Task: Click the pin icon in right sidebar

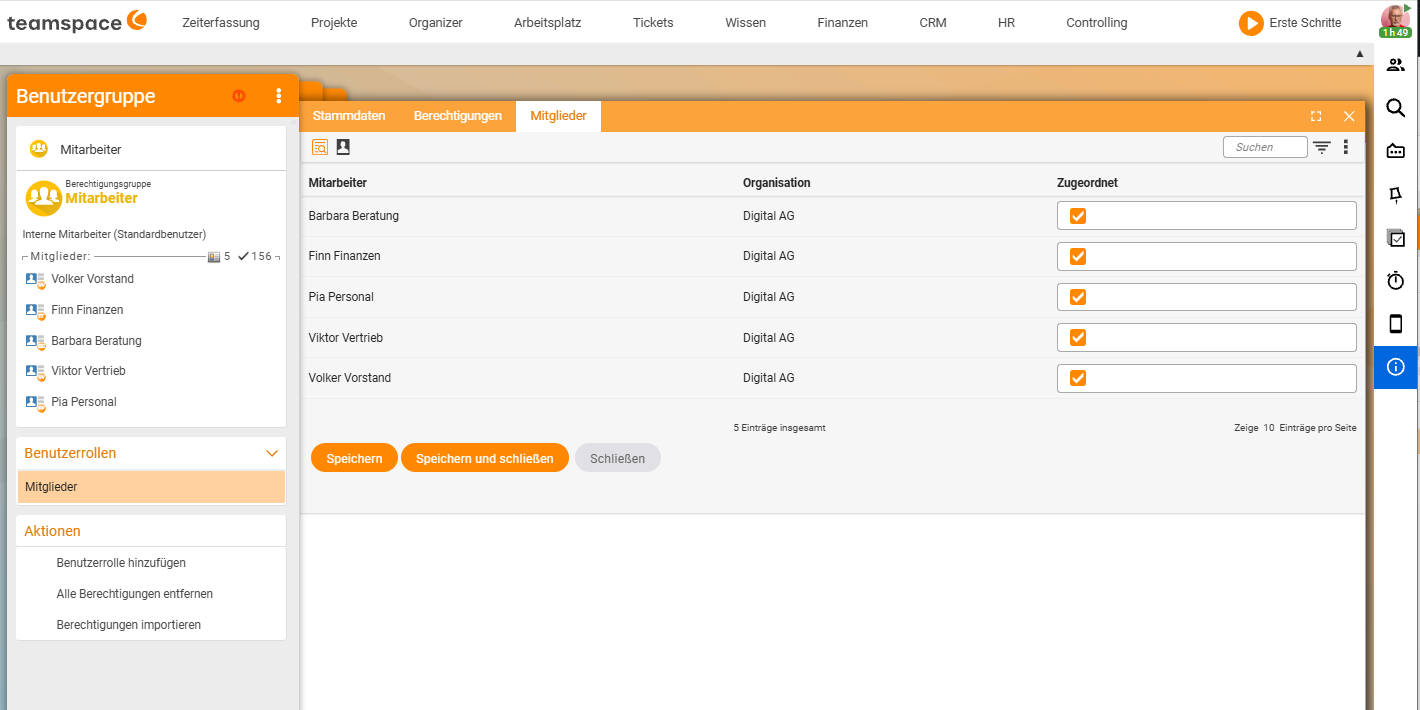Action: [x=1396, y=194]
